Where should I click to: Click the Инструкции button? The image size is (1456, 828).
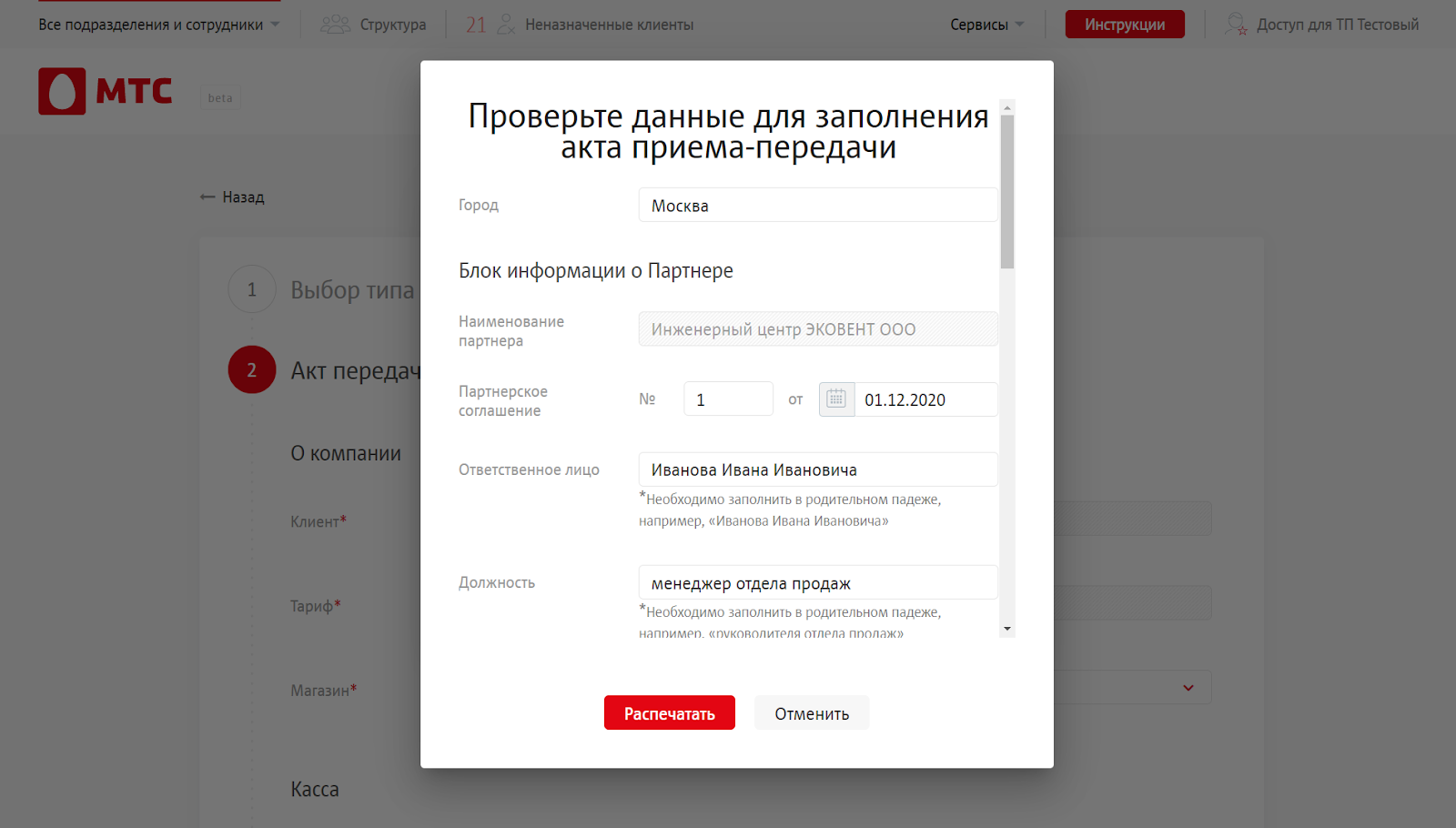pyautogui.click(x=1125, y=25)
